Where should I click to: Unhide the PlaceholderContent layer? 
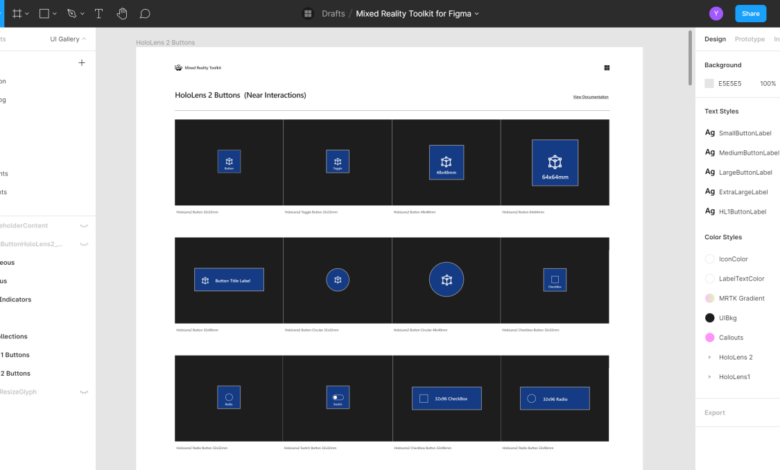[x=84, y=225]
